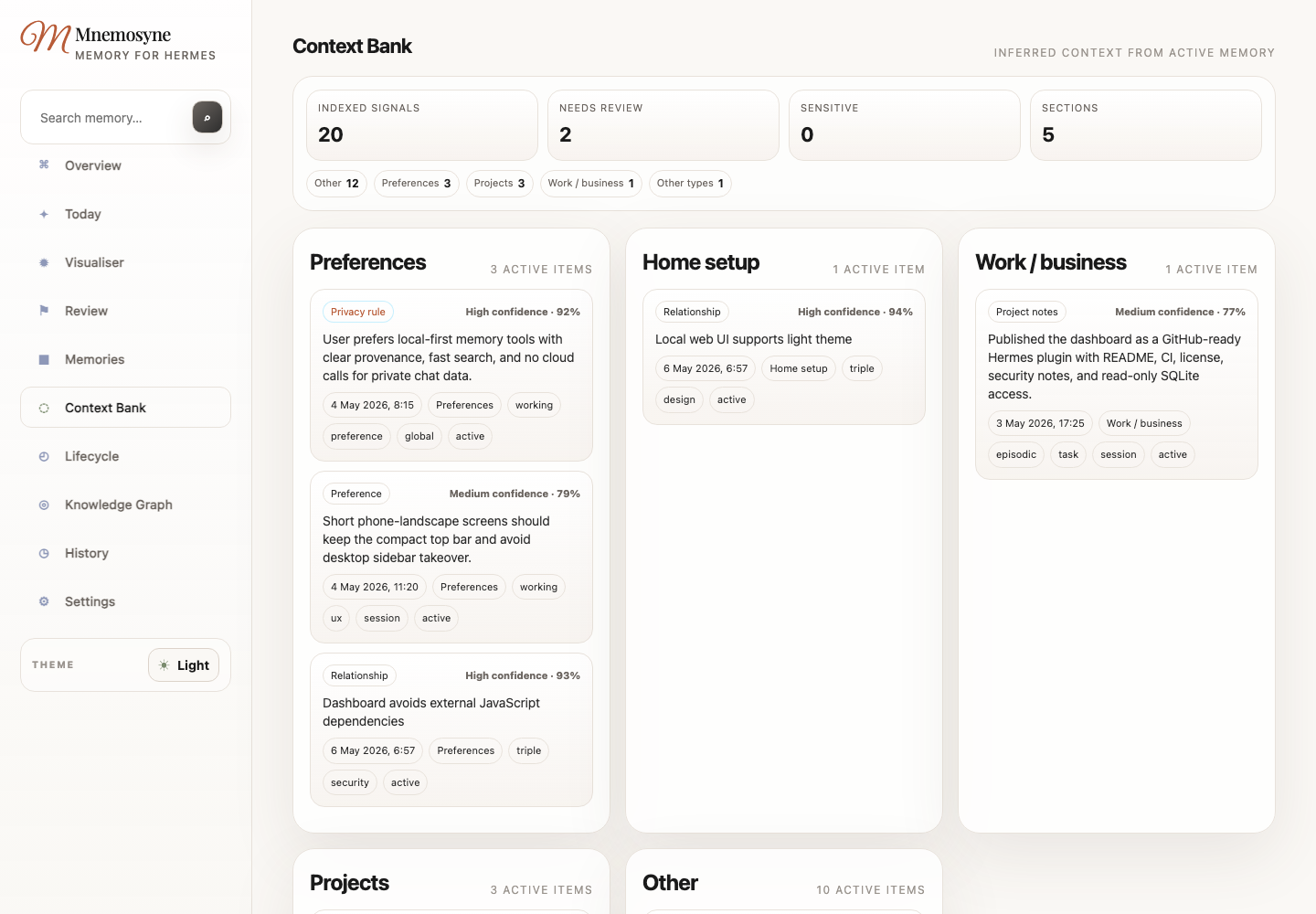Click the Sensitive stat card
This screenshot has height=914, width=1316.
click(x=905, y=125)
